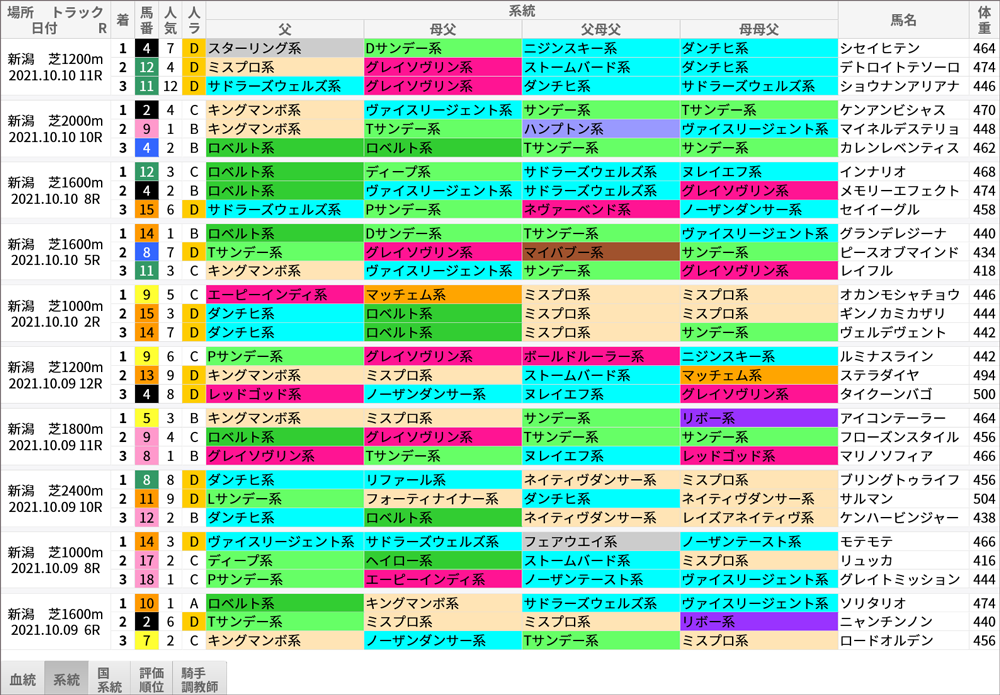The image size is (1000, 695).
Task: Click the 2021.10.10 11R race label
Action: (56, 74)
